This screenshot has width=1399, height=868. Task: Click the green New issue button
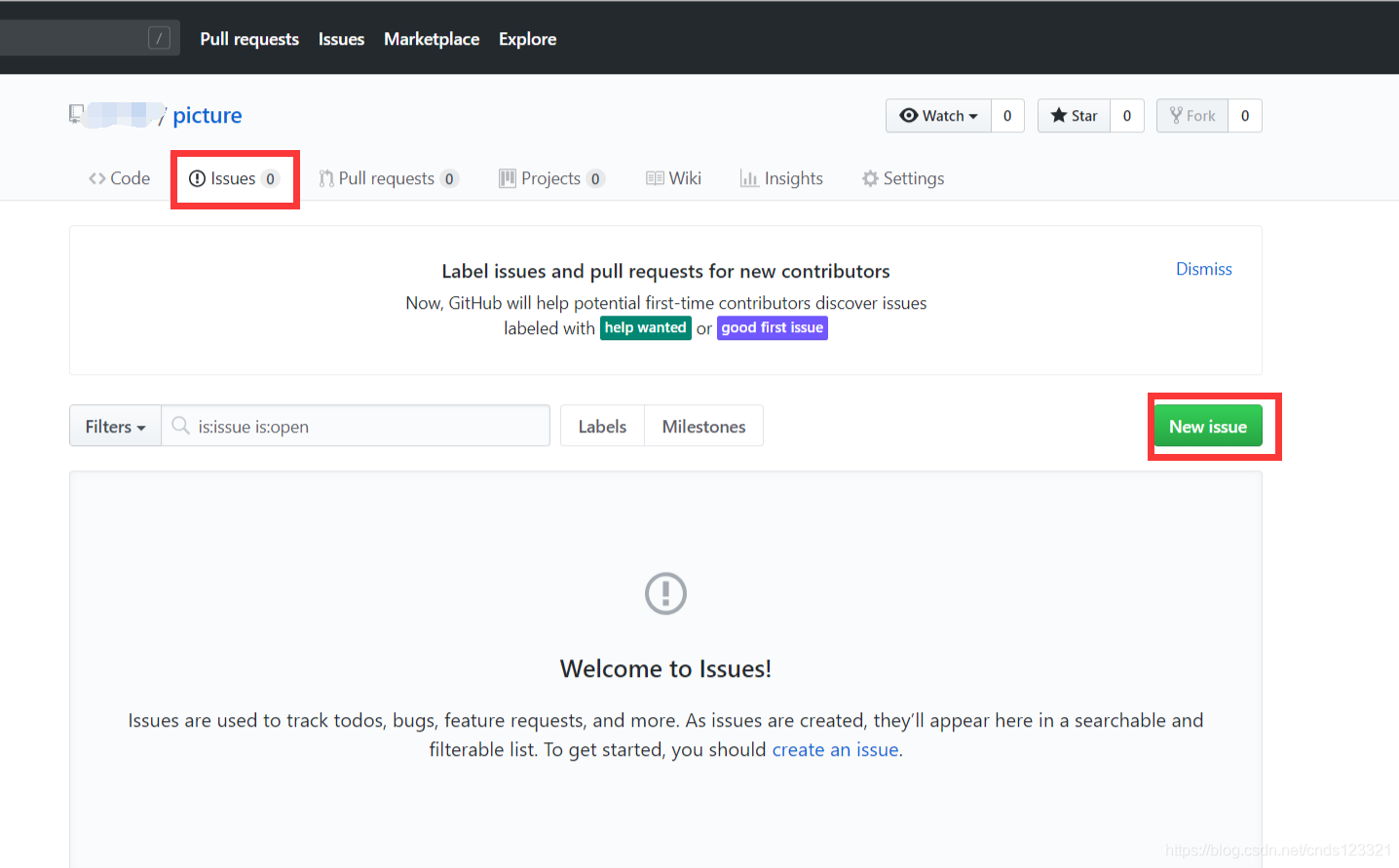tap(1208, 426)
